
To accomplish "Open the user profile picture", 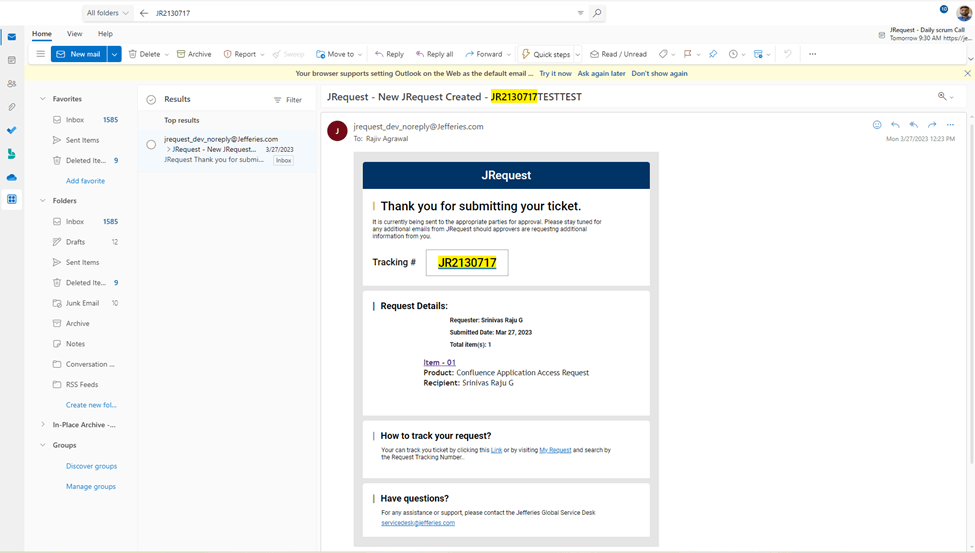I will click(x=964, y=13).
